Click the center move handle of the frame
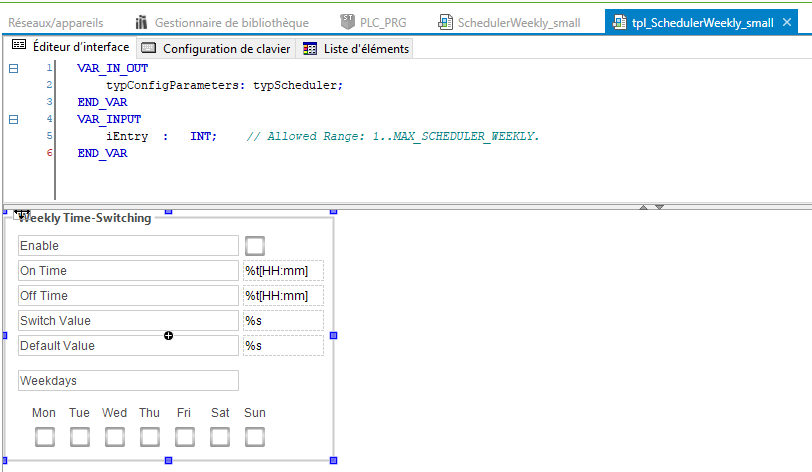The width and height of the screenshot is (812, 472). (168, 336)
